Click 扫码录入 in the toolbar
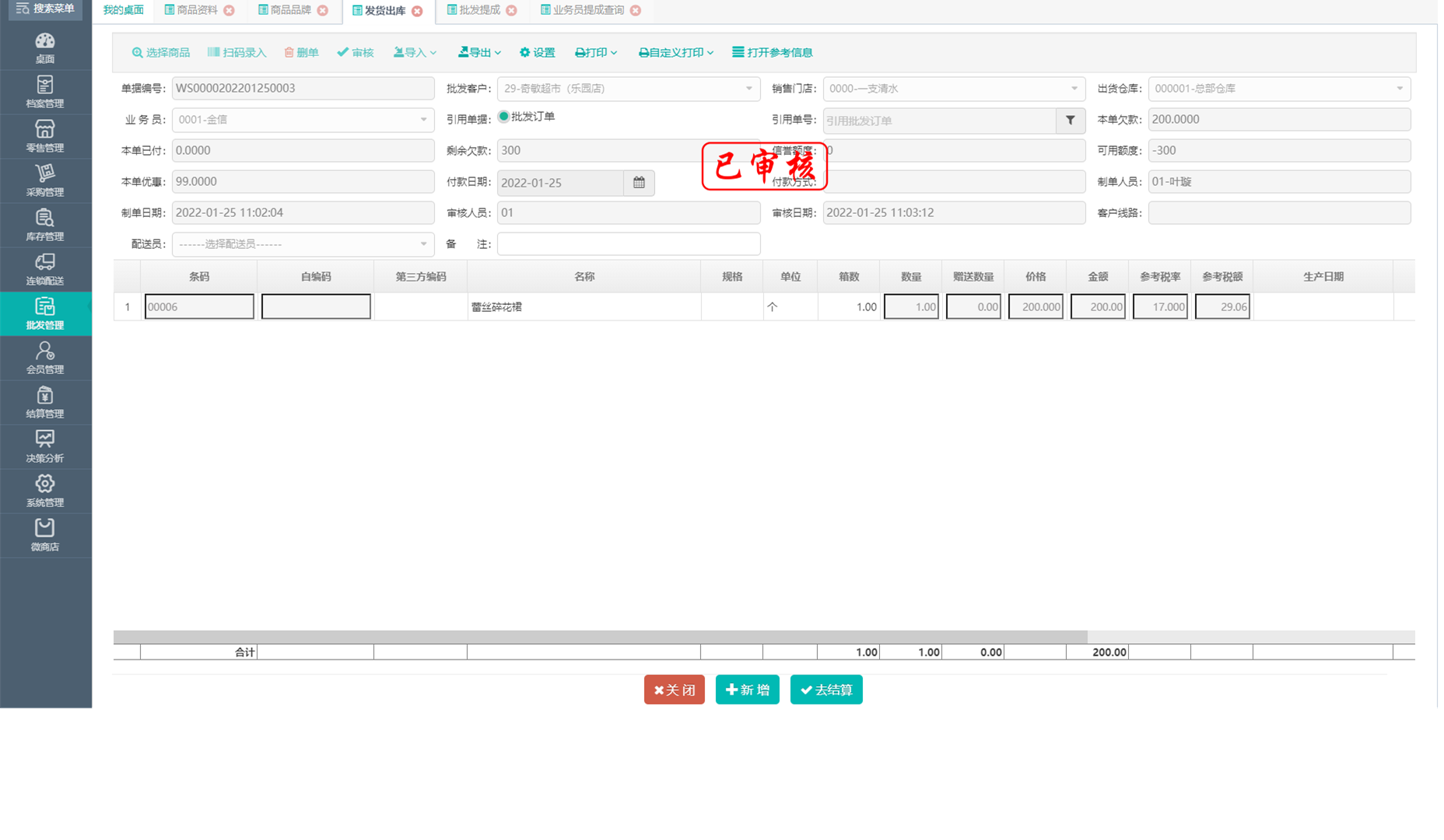 click(x=237, y=52)
